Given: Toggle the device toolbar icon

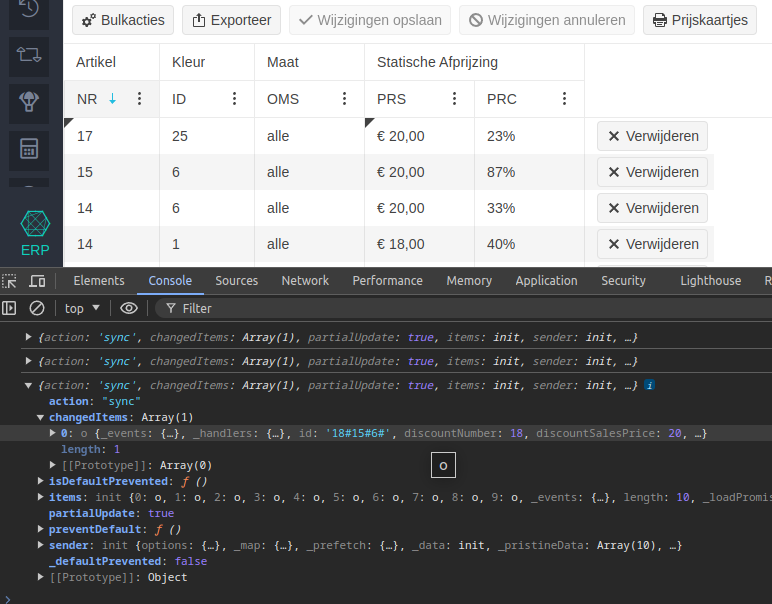Looking at the screenshot, I should pos(37,281).
